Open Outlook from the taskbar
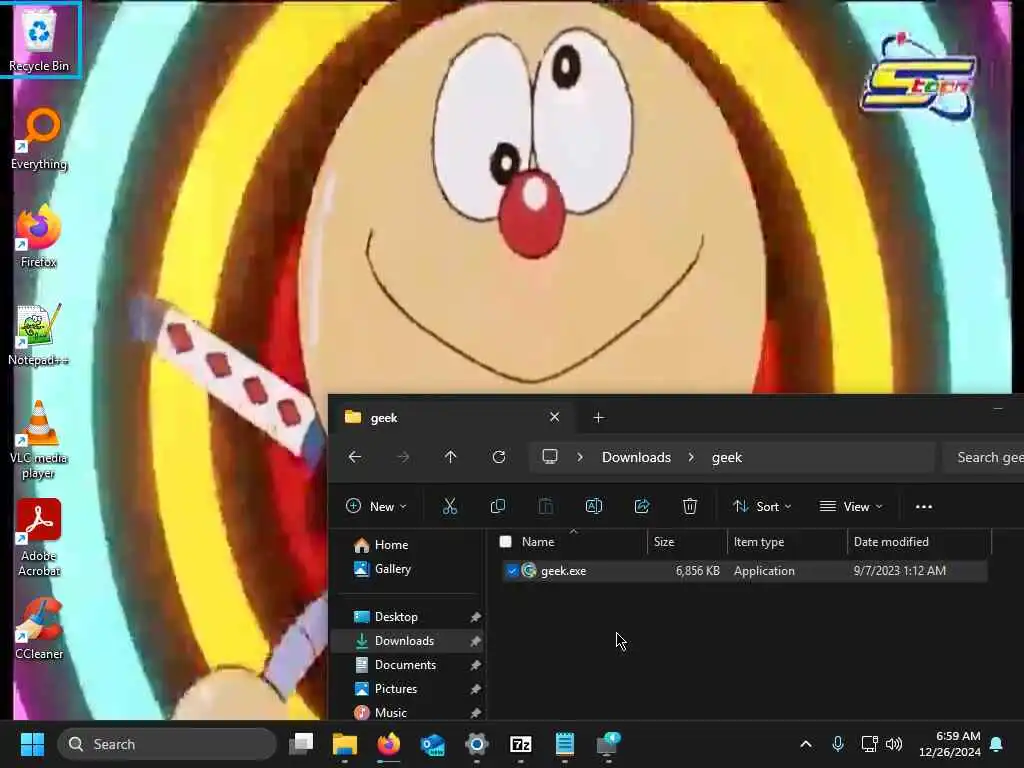This screenshot has height=768, width=1024. click(432, 744)
